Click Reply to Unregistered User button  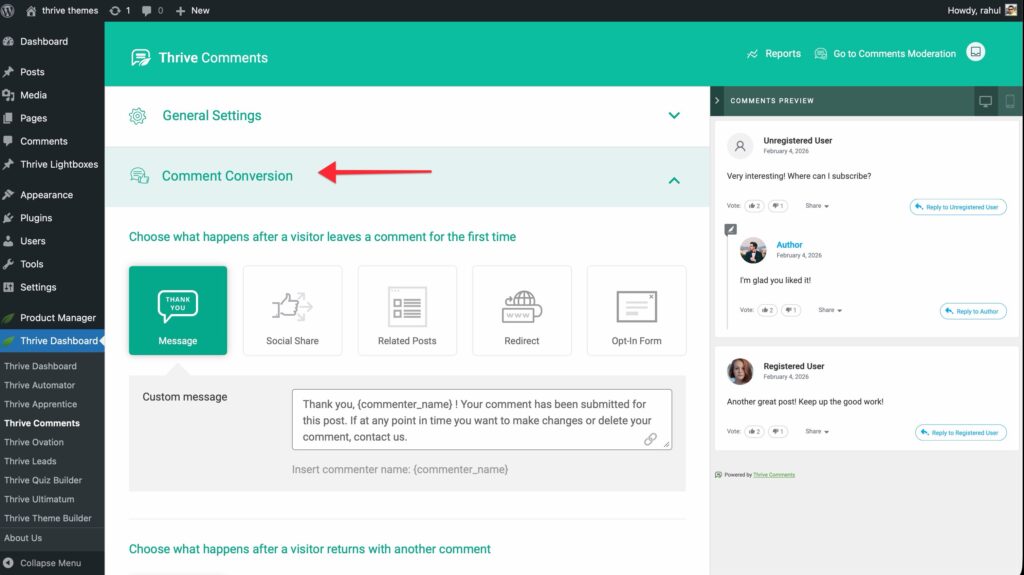[958, 207]
